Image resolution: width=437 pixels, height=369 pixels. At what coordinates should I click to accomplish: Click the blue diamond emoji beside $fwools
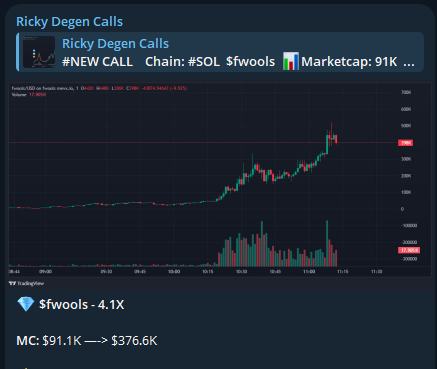pyautogui.click(x=26, y=304)
